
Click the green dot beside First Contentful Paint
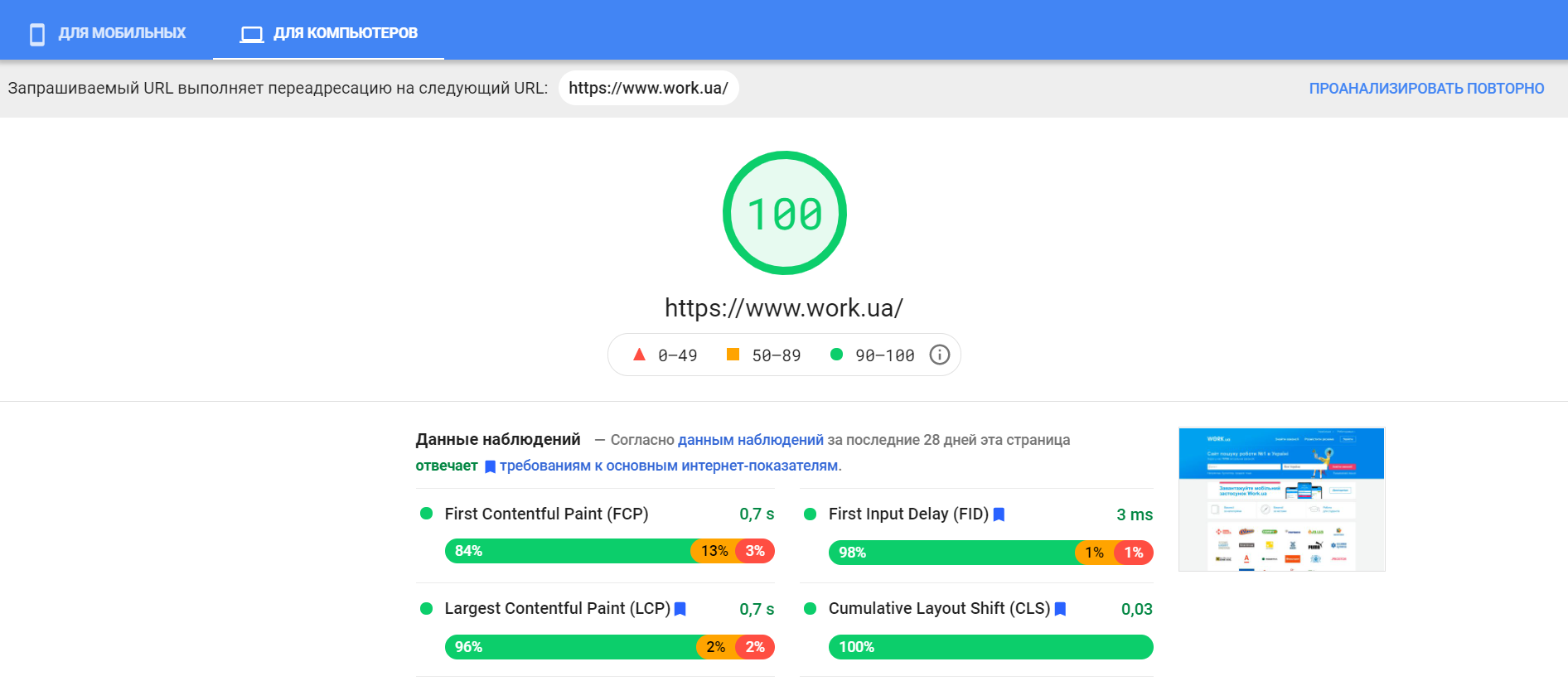(426, 514)
